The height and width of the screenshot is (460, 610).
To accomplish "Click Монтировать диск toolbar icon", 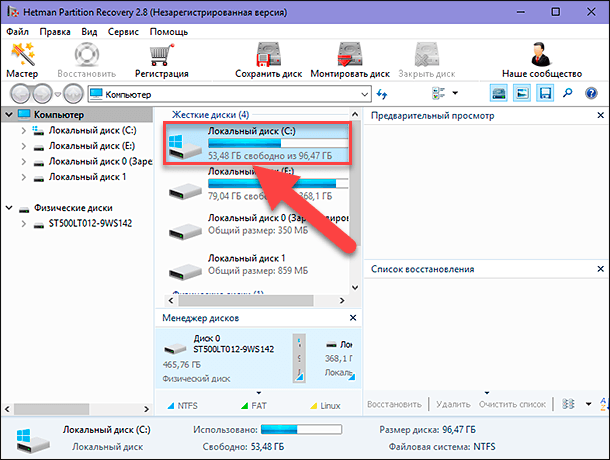I will (x=350, y=54).
